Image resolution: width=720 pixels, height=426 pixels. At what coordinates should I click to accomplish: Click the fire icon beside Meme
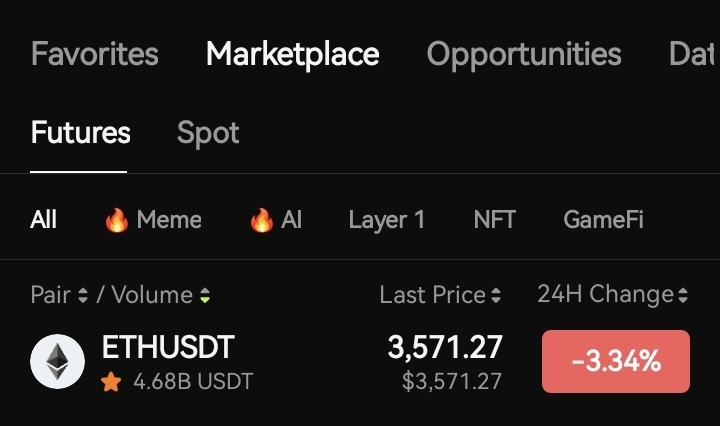117,220
